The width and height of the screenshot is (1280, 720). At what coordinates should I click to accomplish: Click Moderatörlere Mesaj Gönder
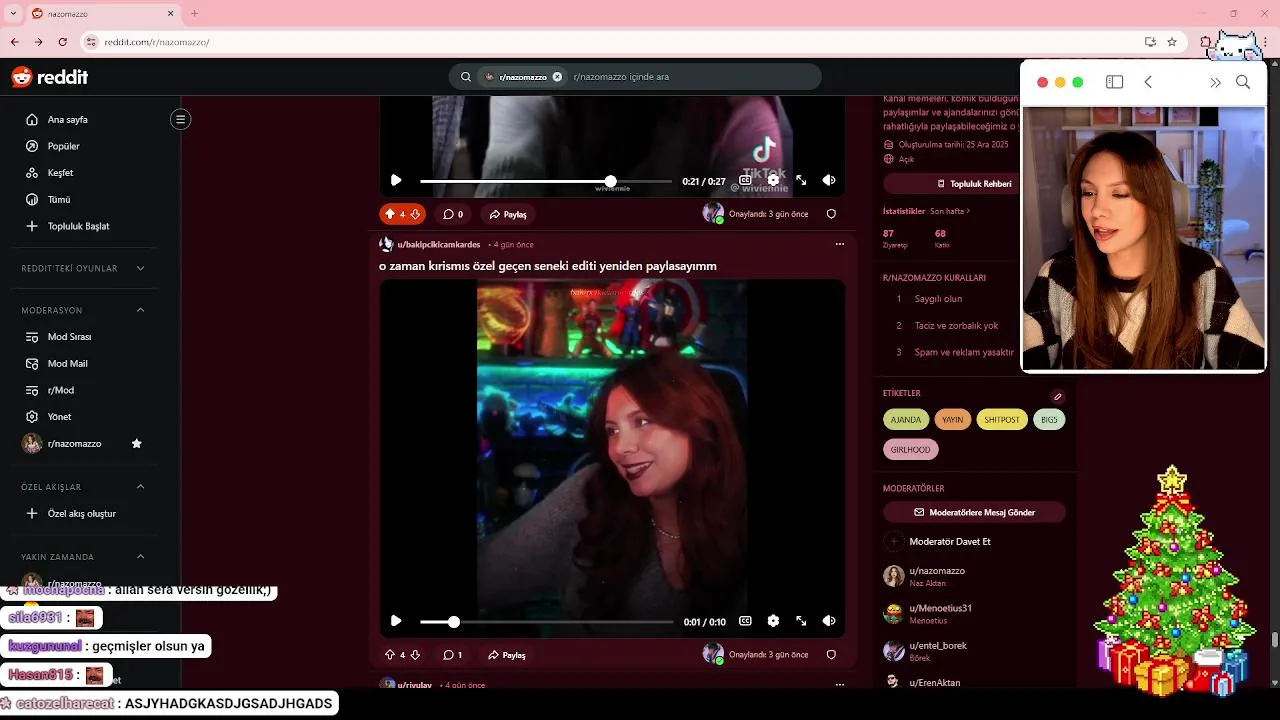(974, 512)
